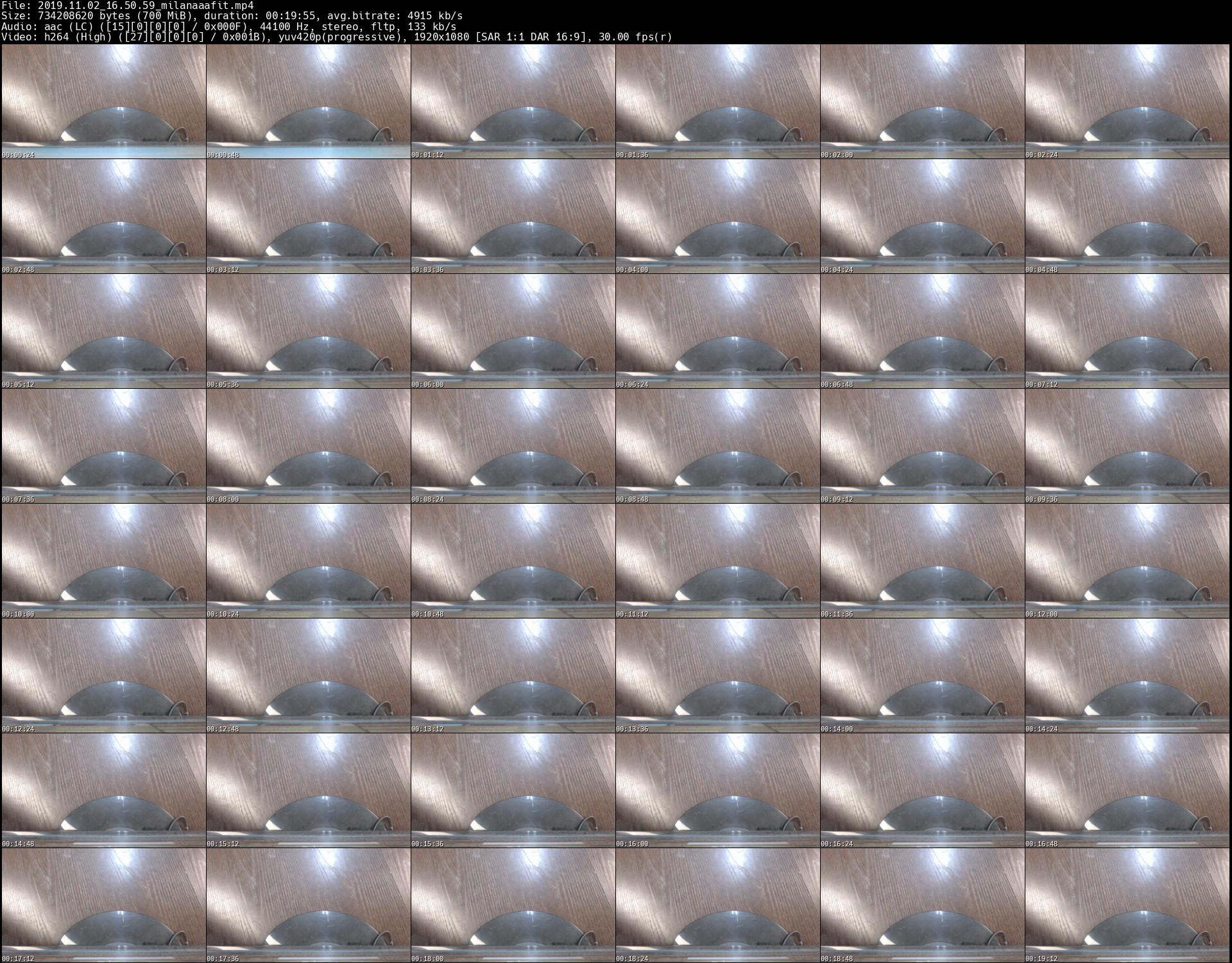
Task: Click the Audio line describing aac stereo
Action: (x=228, y=26)
